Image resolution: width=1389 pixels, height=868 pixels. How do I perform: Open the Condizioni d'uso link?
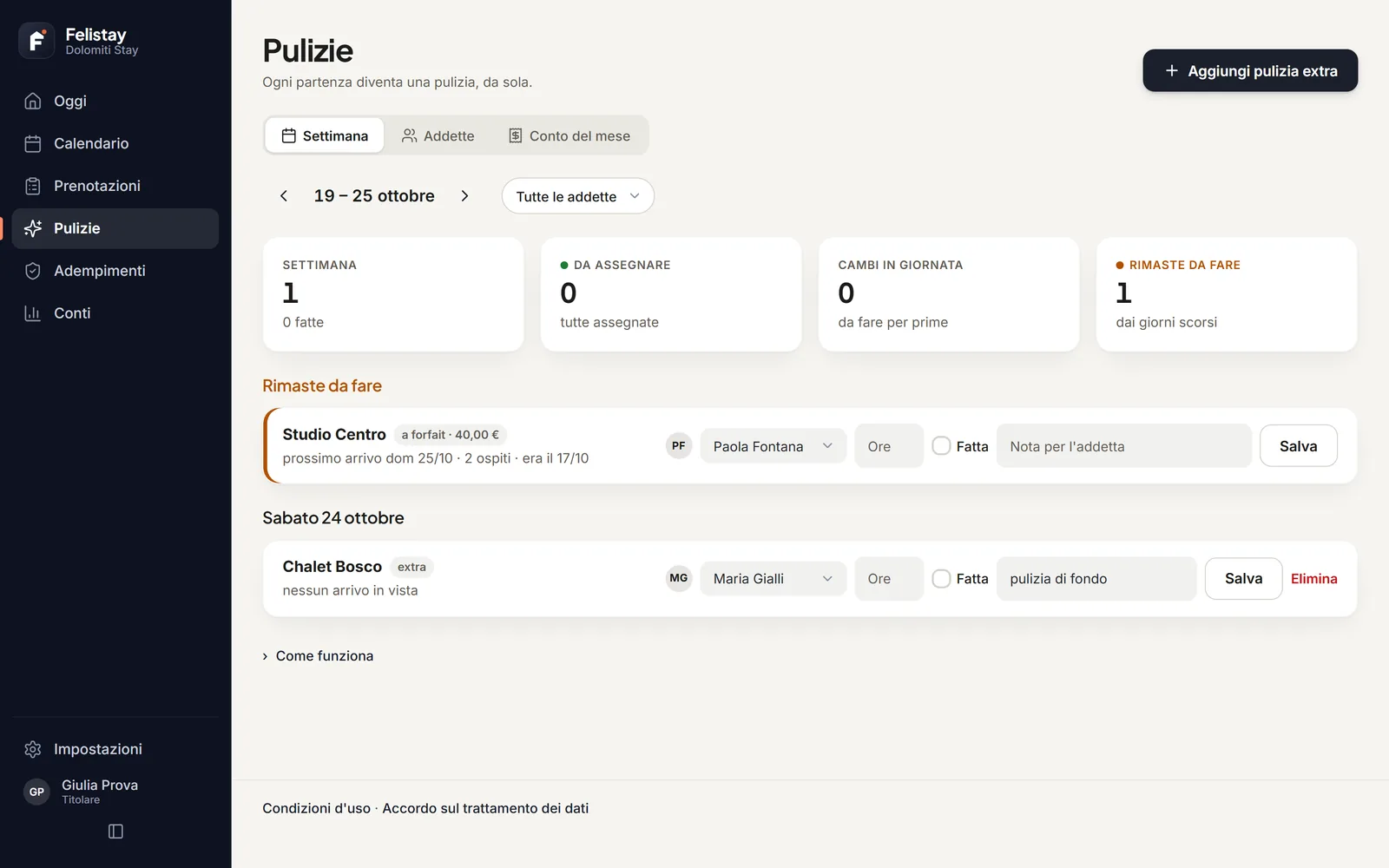(x=316, y=808)
